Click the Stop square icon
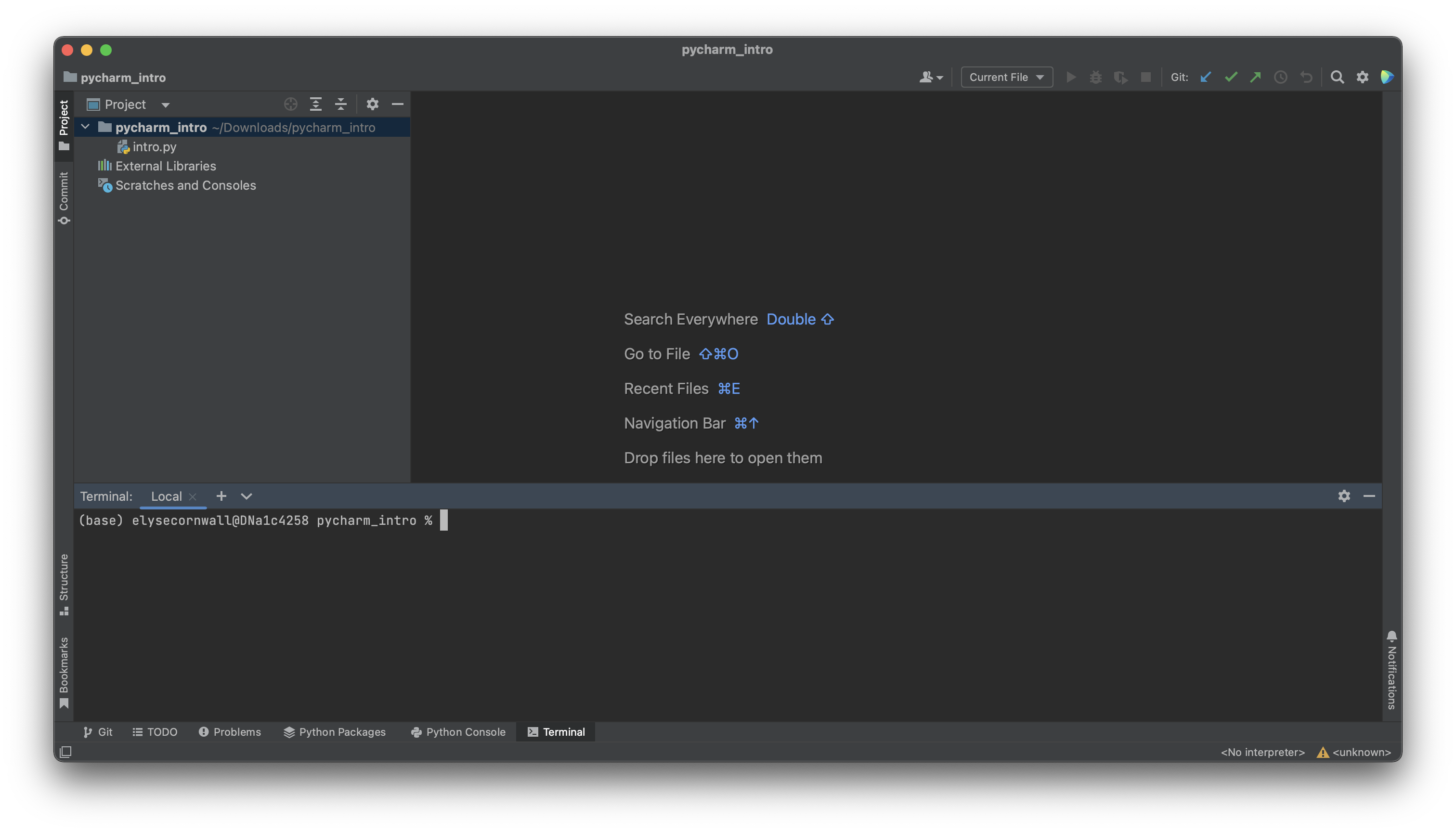The width and height of the screenshot is (1456, 833). point(1145,77)
